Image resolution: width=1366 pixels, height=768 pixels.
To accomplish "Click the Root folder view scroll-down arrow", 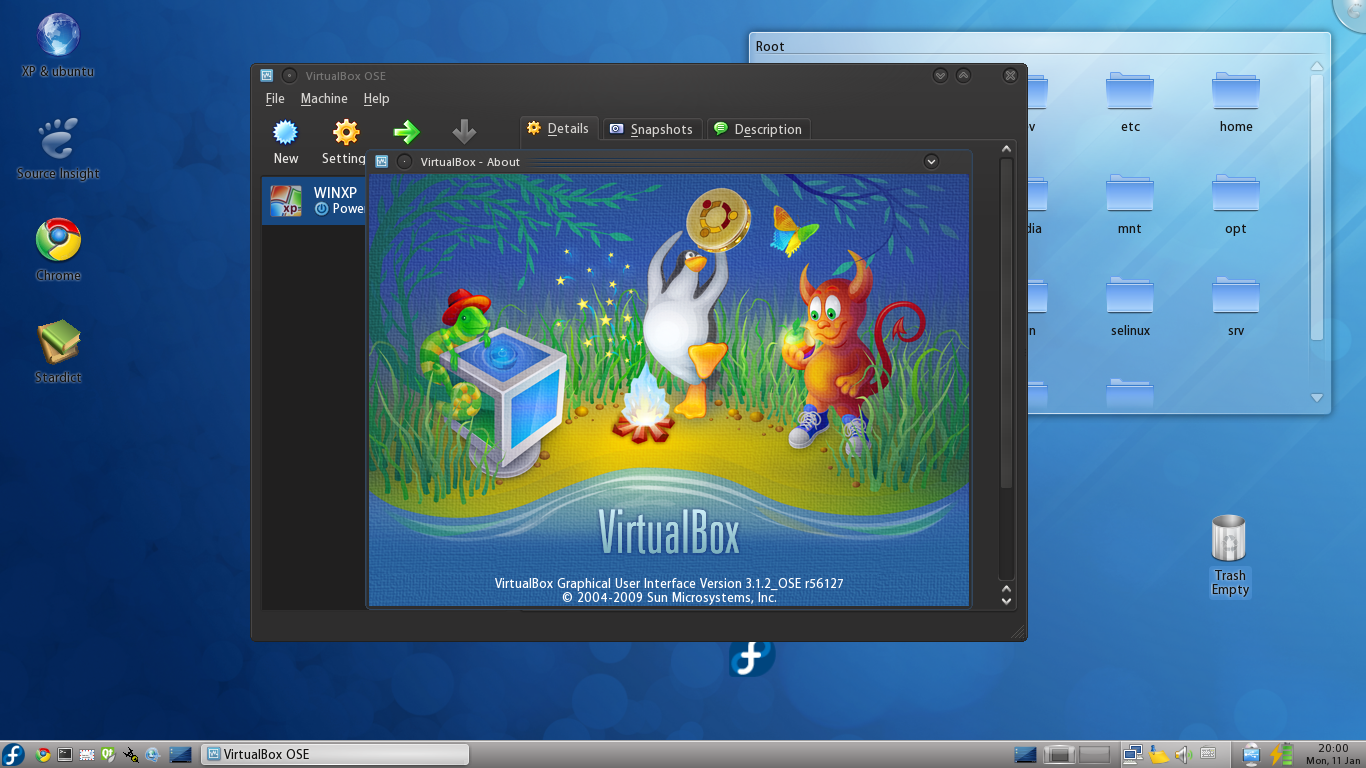I will point(1317,398).
